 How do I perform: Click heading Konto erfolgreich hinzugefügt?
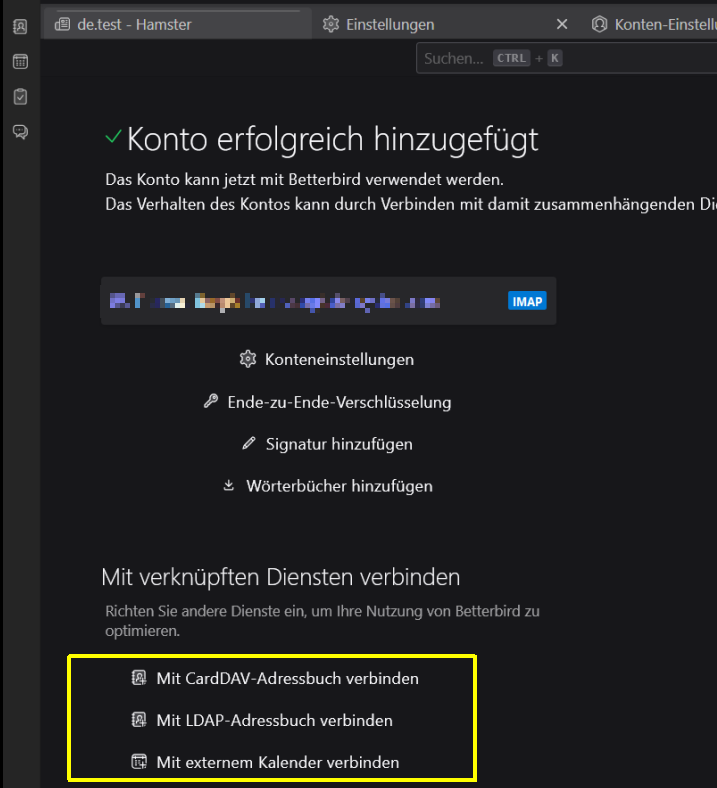333,139
